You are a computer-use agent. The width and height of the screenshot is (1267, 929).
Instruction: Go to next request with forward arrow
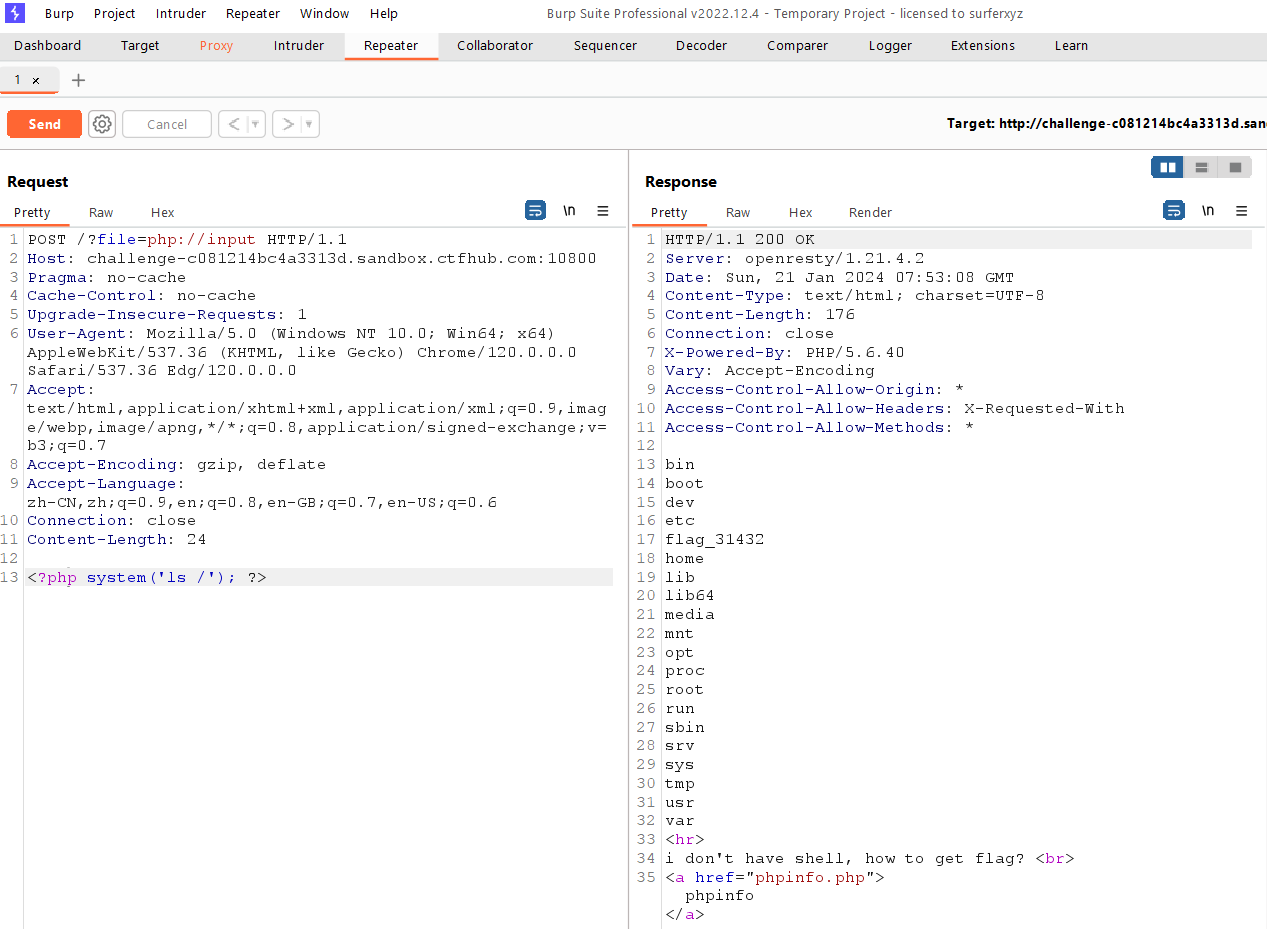coord(288,124)
